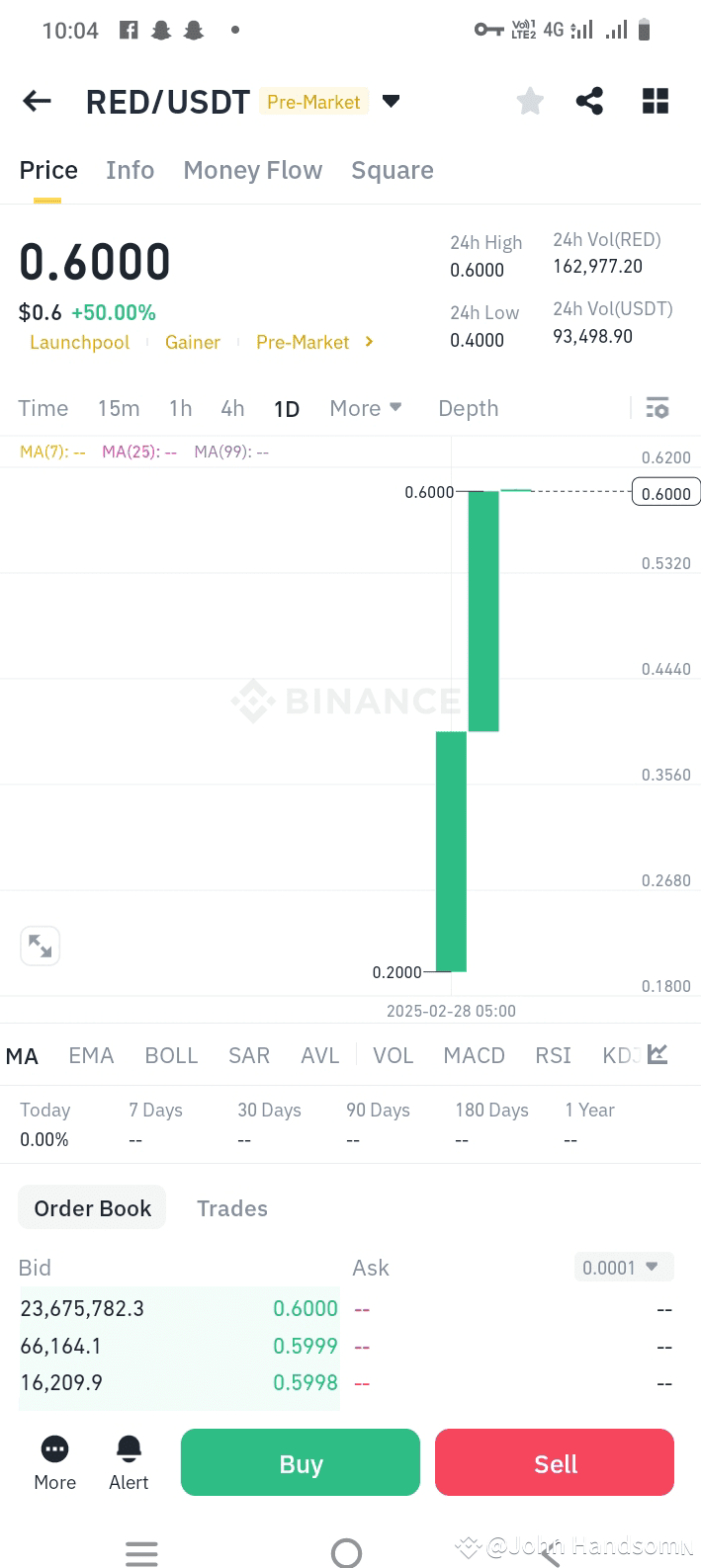Expand the RED/USDT pair dropdown arrow

click(x=391, y=101)
